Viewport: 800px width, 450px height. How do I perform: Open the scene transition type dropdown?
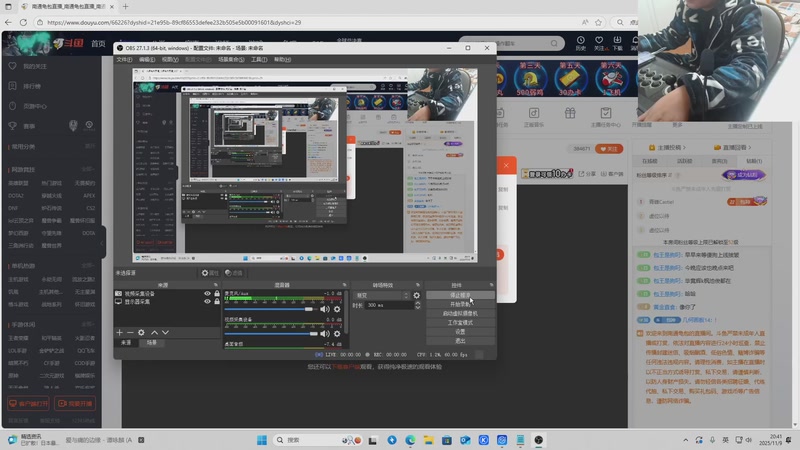point(381,295)
